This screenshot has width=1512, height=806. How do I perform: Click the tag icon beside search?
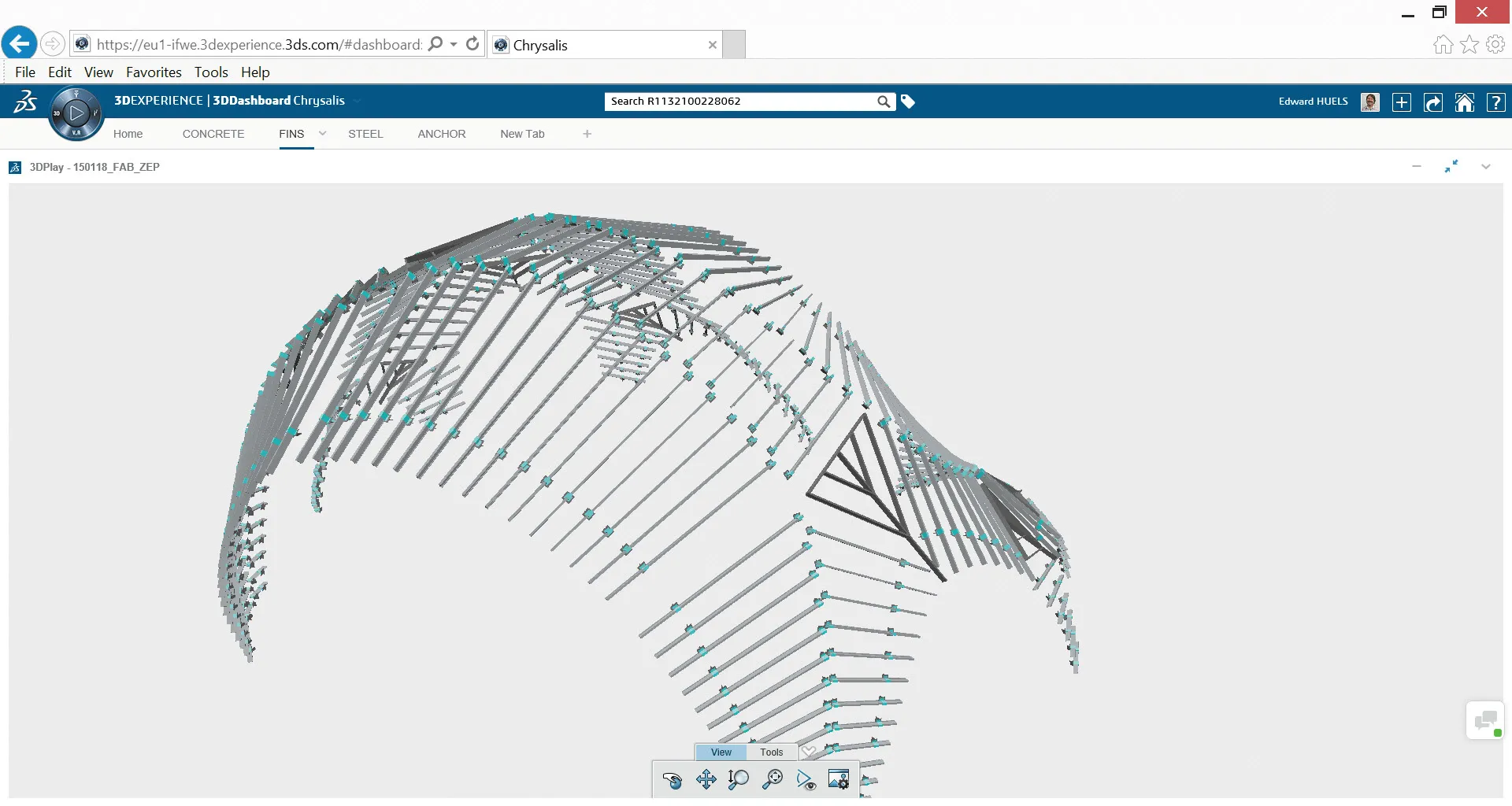coord(908,102)
